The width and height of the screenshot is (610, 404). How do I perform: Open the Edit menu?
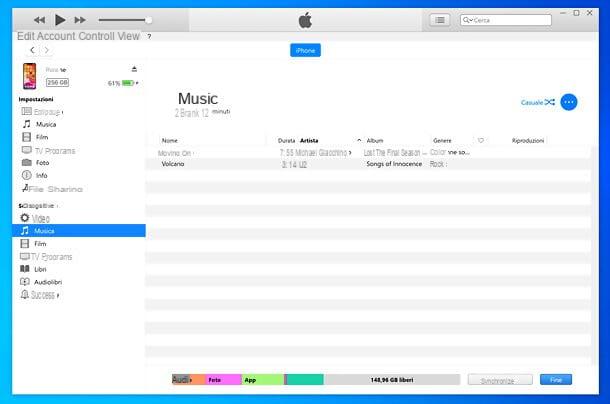click(x=26, y=36)
